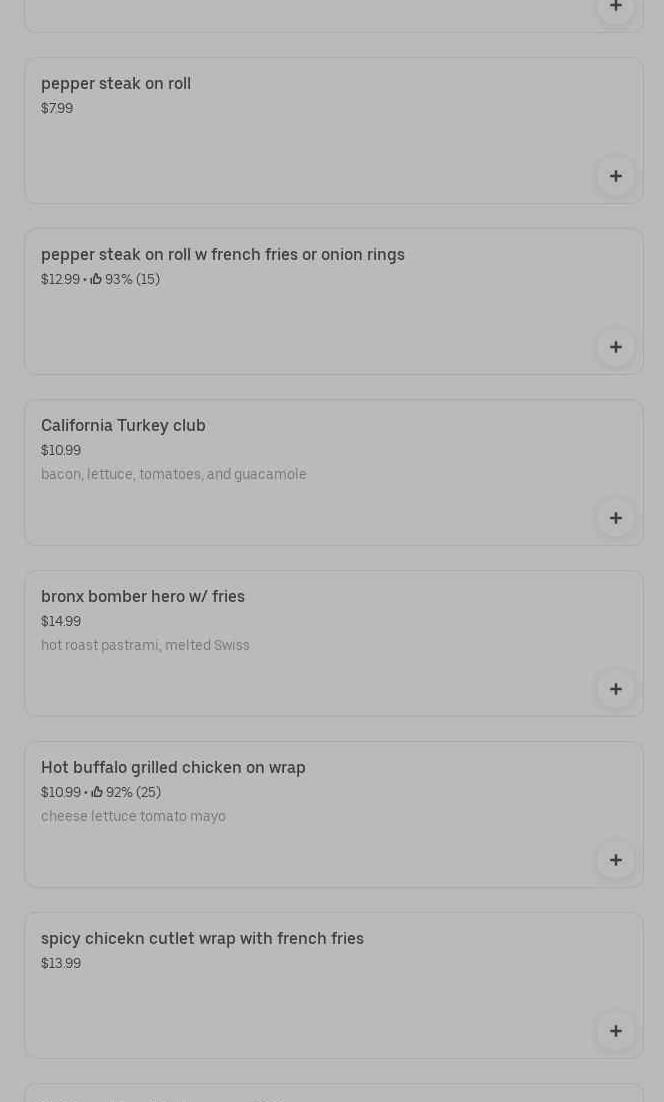Add pepper steak on roll to cart
Image resolution: width=664 pixels, height=1102 pixels.
coord(616,176)
